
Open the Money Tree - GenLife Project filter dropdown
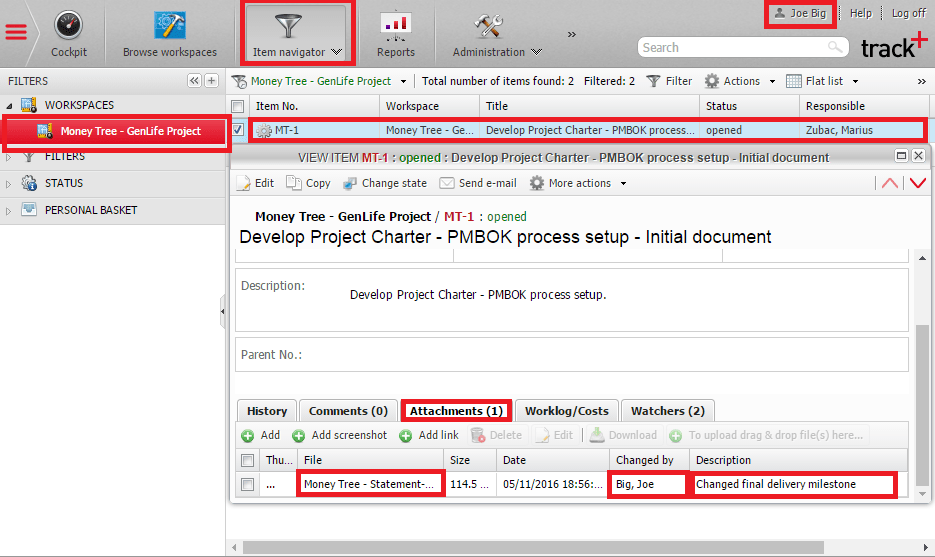pyautogui.click(x=404, y=81)
